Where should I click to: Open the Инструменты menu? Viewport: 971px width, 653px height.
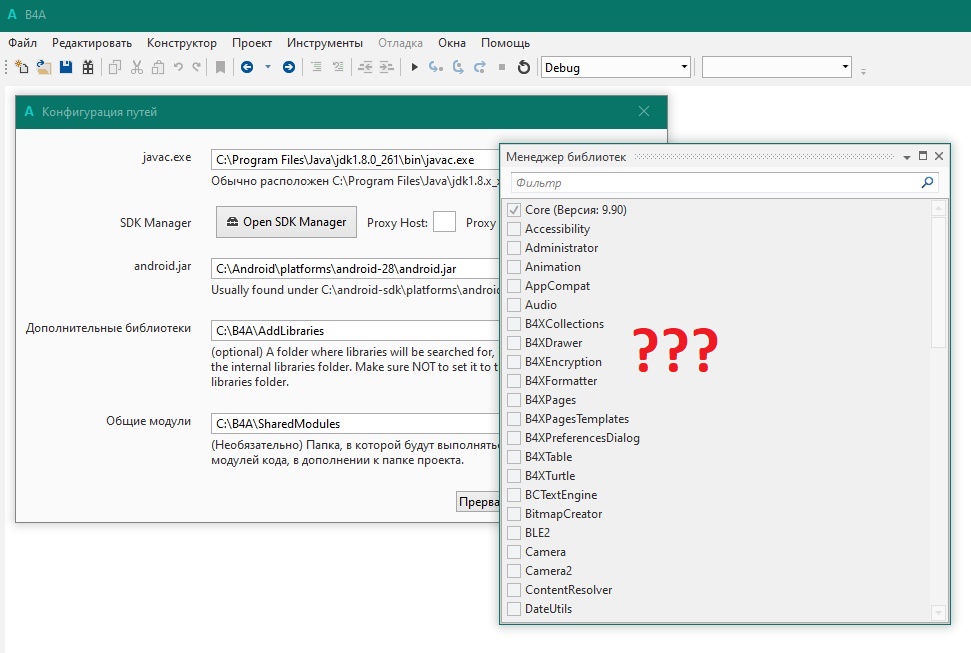[x=324, y=43]
